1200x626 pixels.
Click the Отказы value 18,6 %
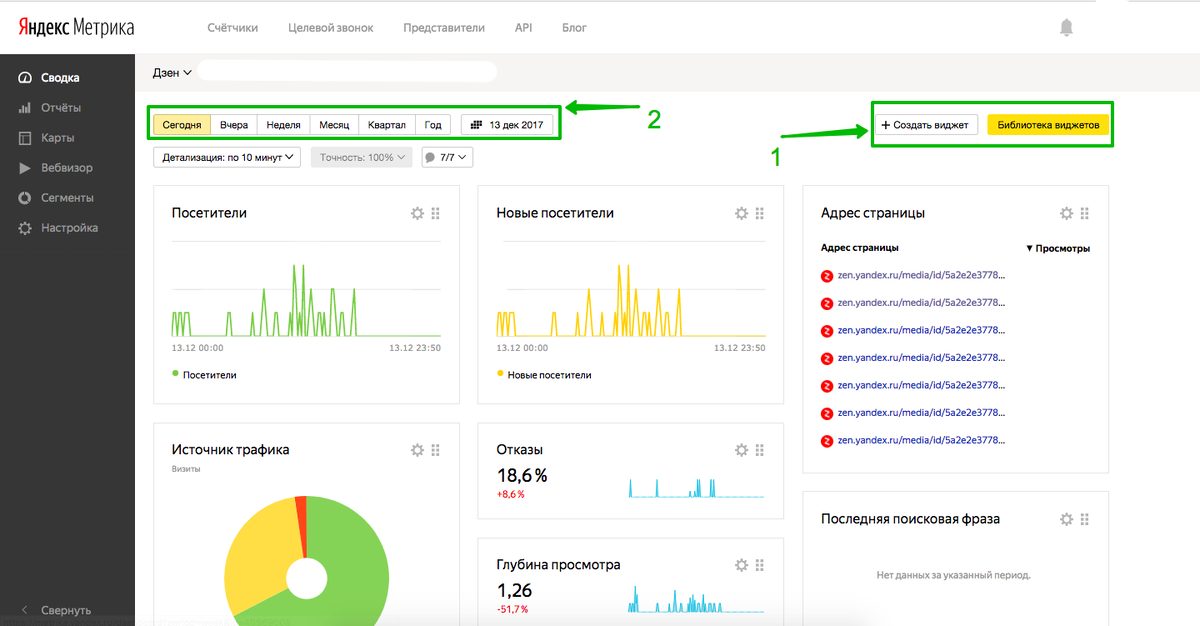click(522, 476)
